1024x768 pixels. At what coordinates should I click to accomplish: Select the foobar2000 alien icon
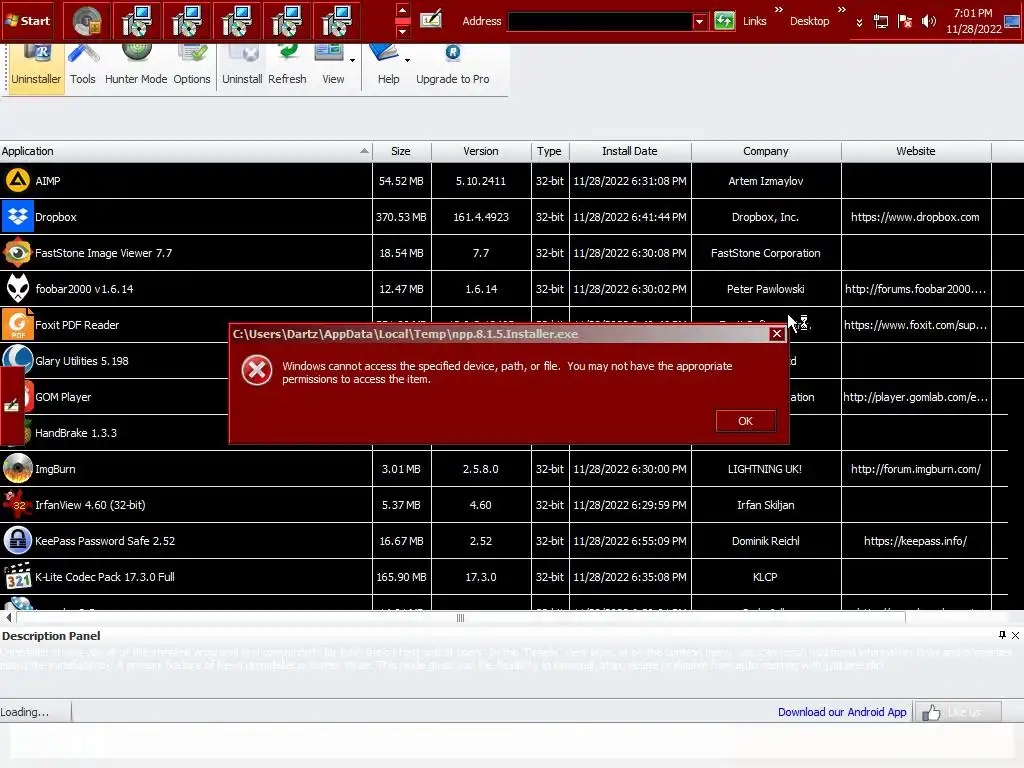[x=18, y=288]
